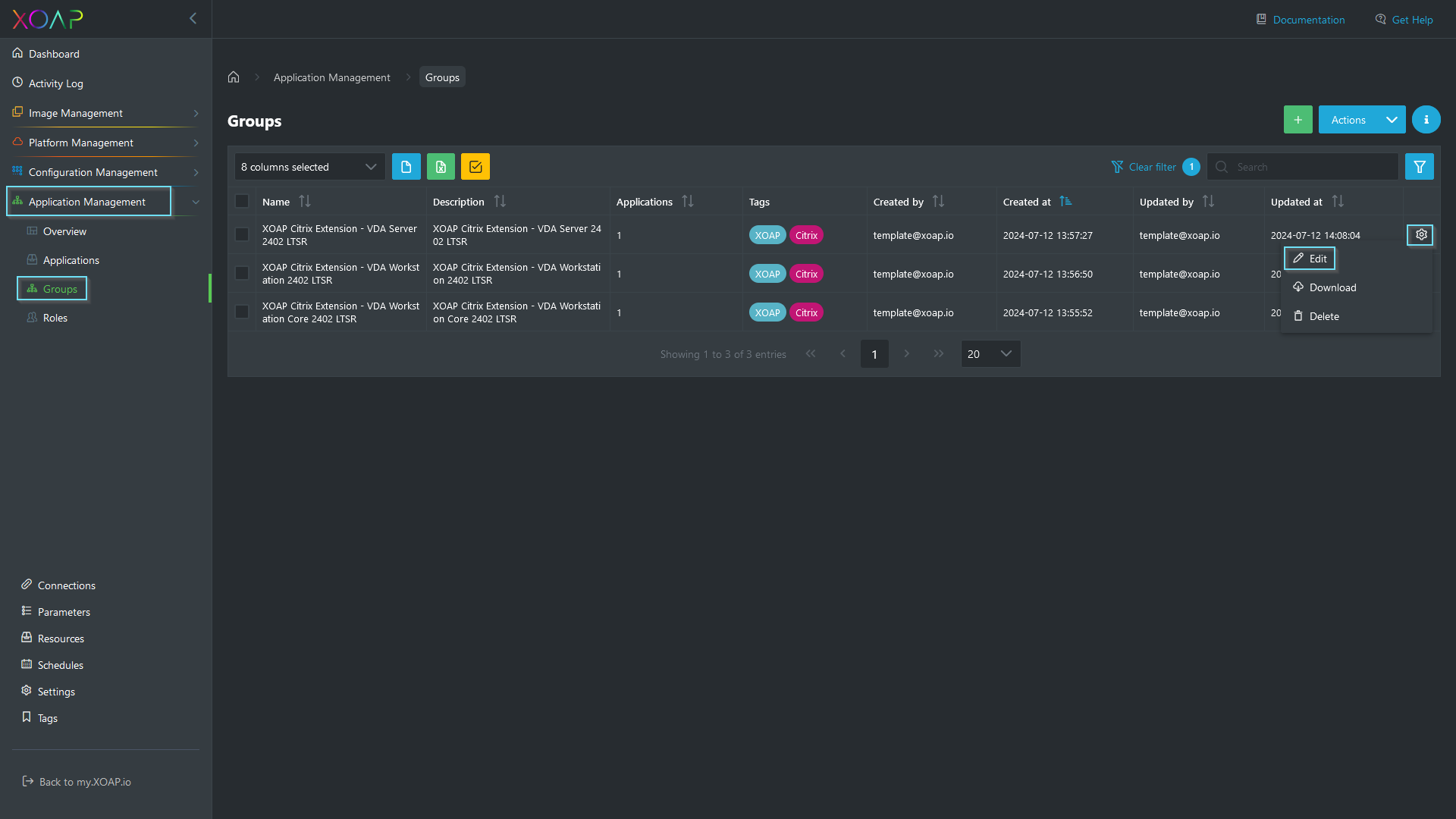Screen dimensions: 1456x819
Task: Click the gear icon for VDA Server row
Action: (x=1420, y=235)
